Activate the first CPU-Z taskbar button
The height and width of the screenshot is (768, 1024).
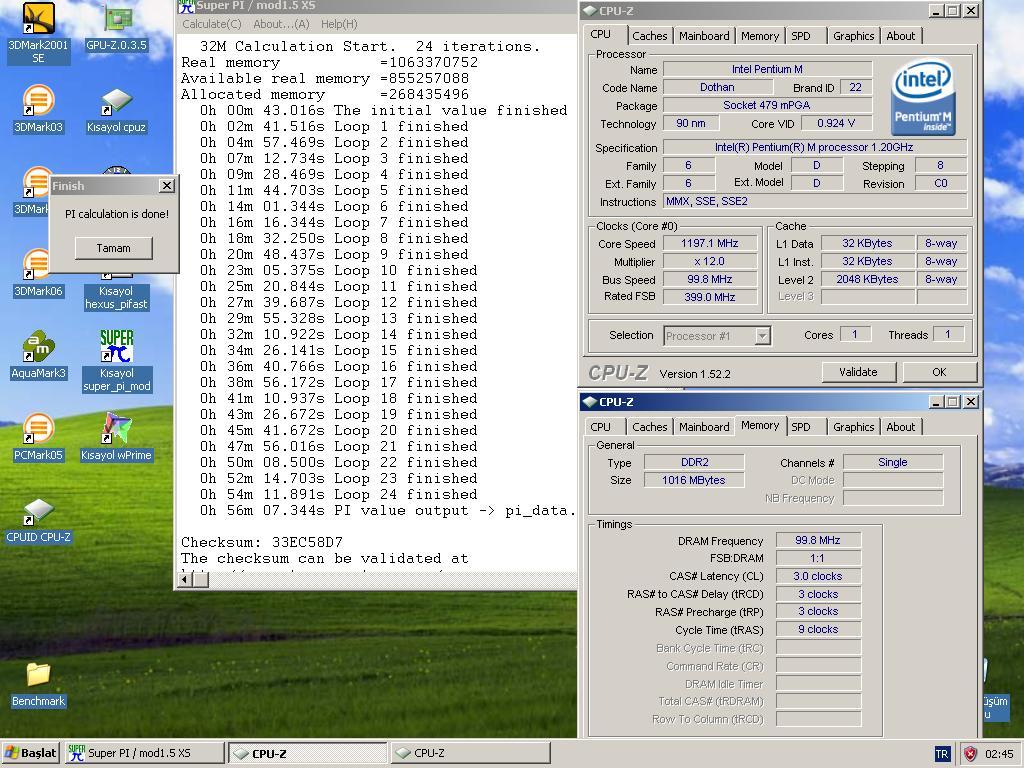point(308,753)
